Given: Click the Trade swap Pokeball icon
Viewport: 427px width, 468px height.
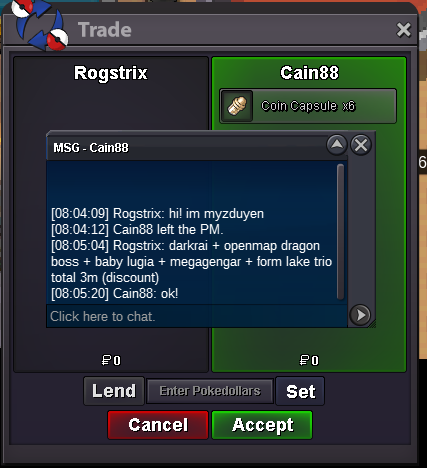Looking at the screenshot, I should [x=39, y=24].
